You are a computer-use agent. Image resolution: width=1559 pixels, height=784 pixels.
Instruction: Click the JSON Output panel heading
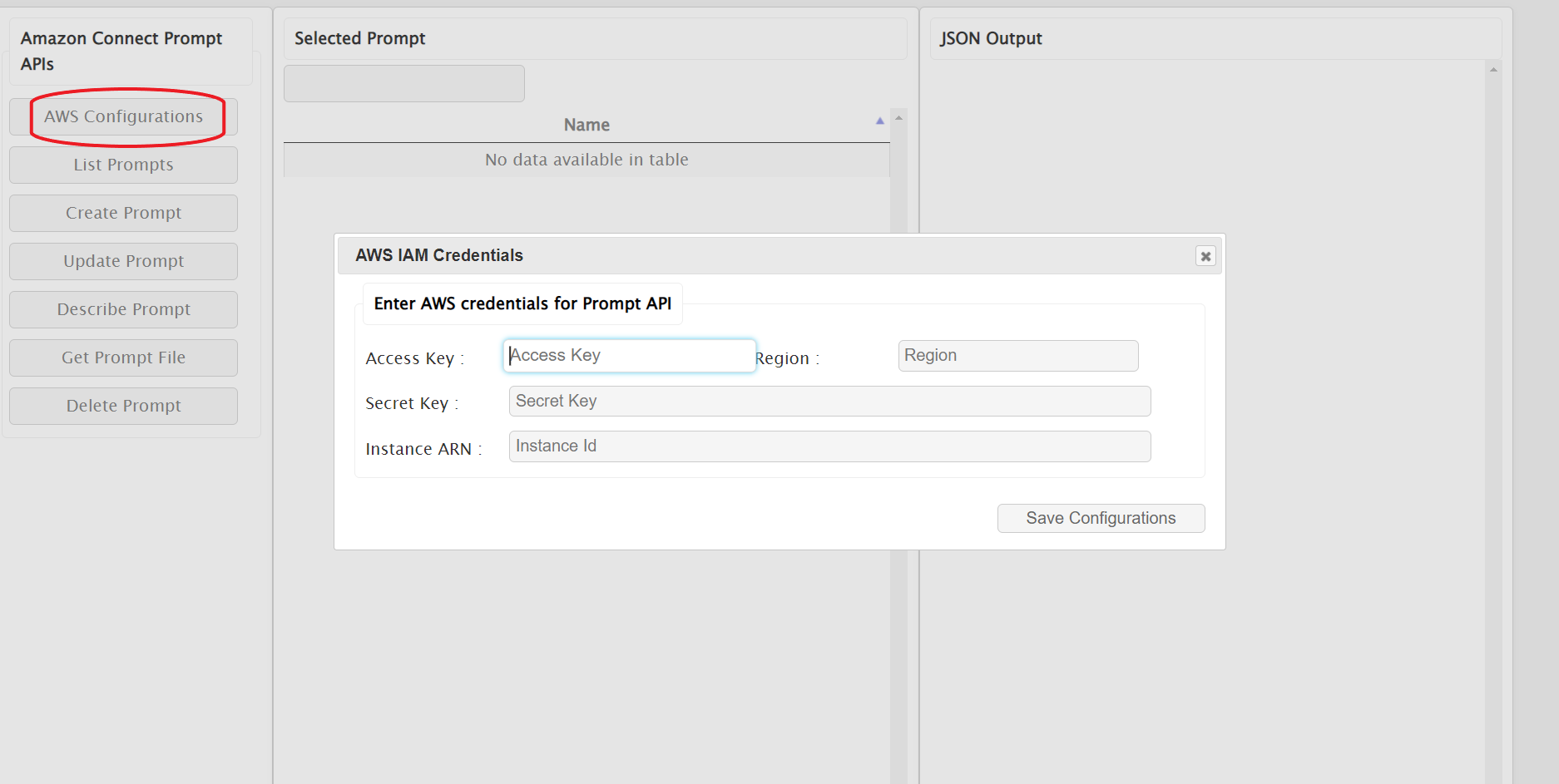[x=991, y=38]
